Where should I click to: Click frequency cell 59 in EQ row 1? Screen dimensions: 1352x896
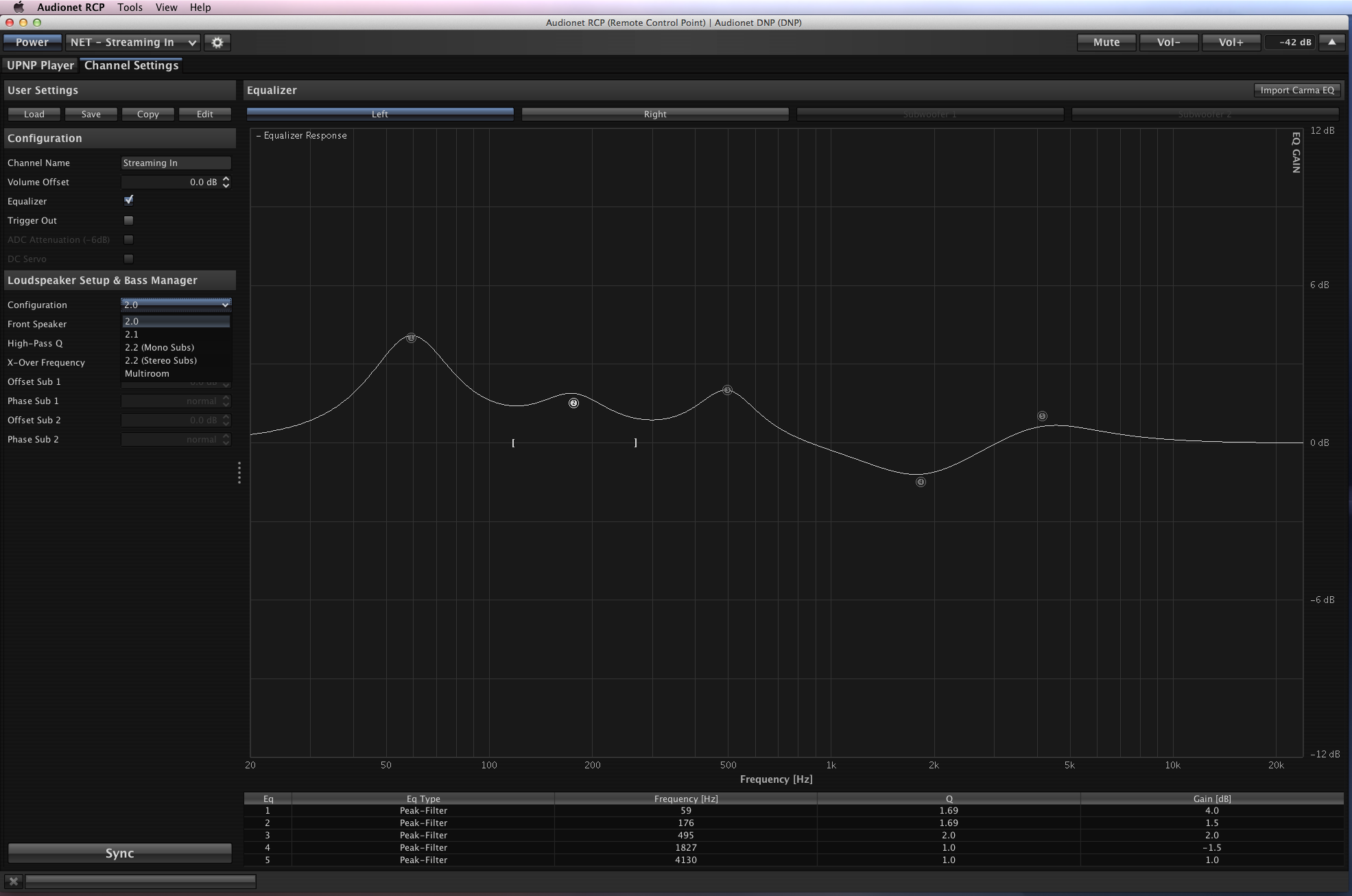click(x=686, y=810)
